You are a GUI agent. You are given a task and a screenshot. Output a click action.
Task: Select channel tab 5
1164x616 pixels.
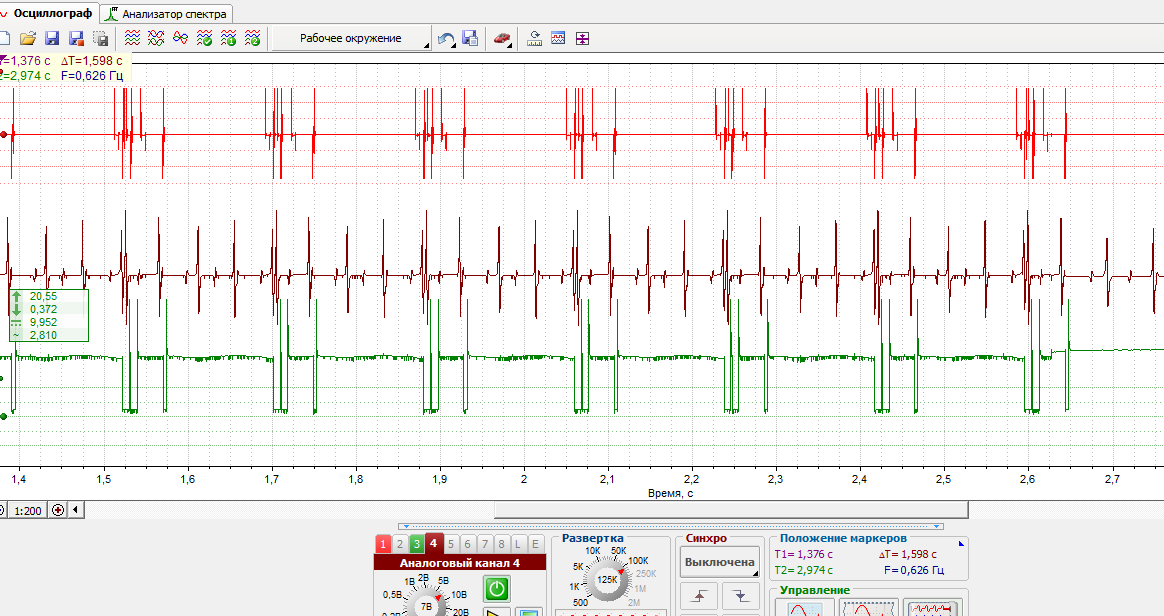click(x=451, y=545)
